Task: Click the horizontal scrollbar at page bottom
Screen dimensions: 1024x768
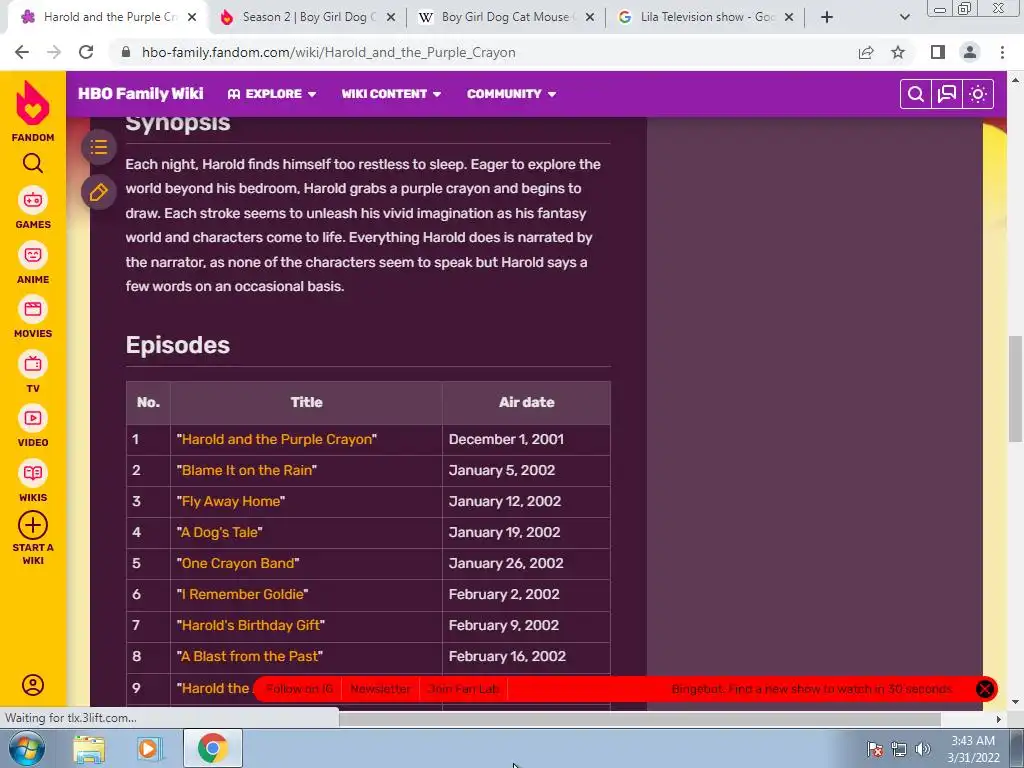Action: tap(640, 718)
